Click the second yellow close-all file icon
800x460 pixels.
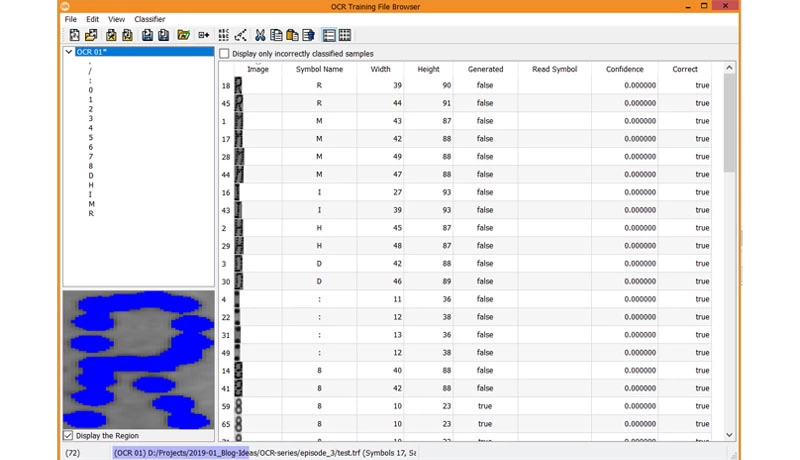coord(128,35)
